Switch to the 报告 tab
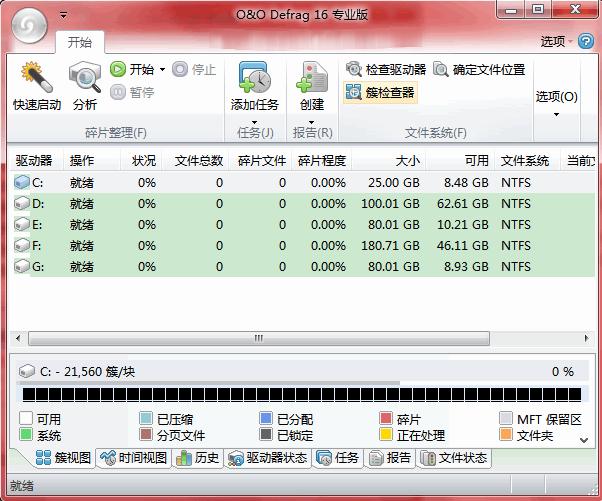The width and height of the screenshot is (602, 501). (389, 458)
